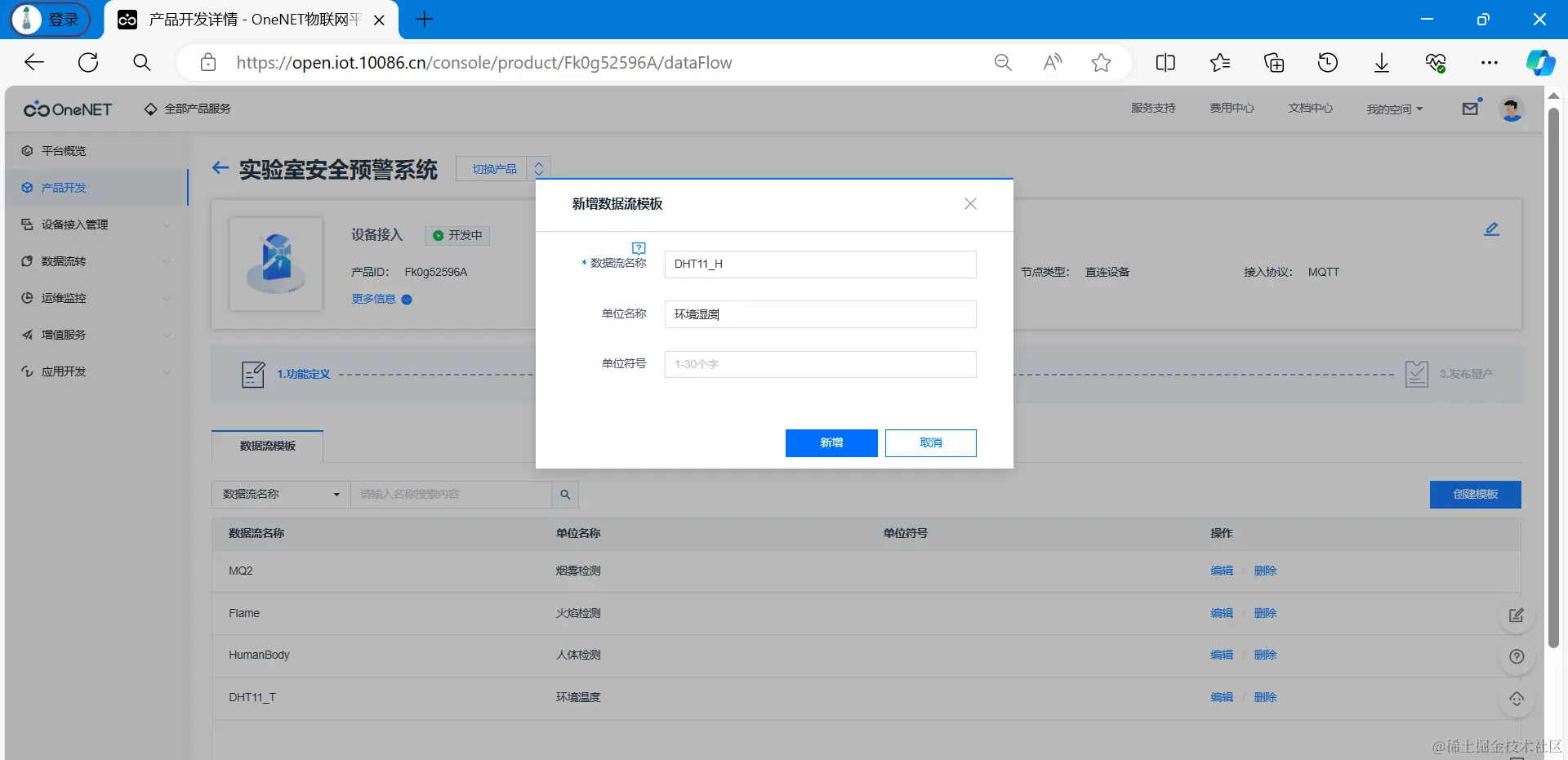
Task: Open the site info lock icon
Action: point(208,63)
